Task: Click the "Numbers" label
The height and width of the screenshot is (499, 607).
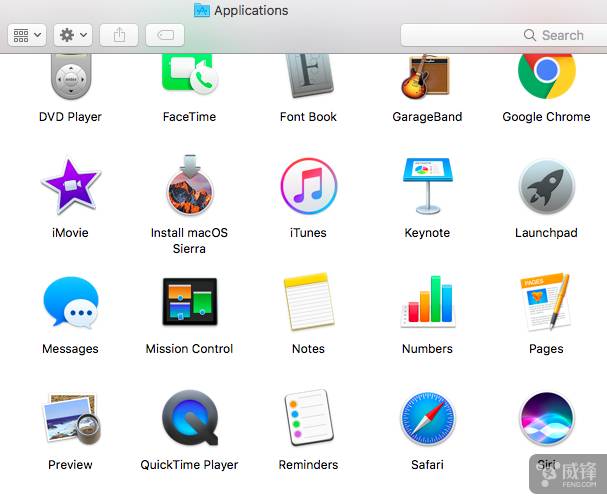Action: [427, 349]
